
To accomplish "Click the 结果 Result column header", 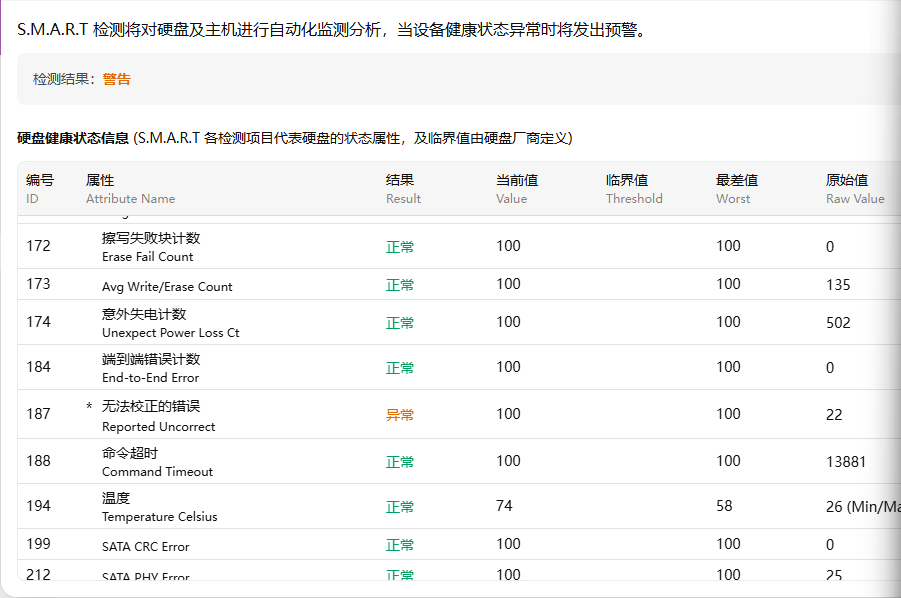I will [403, 188].
